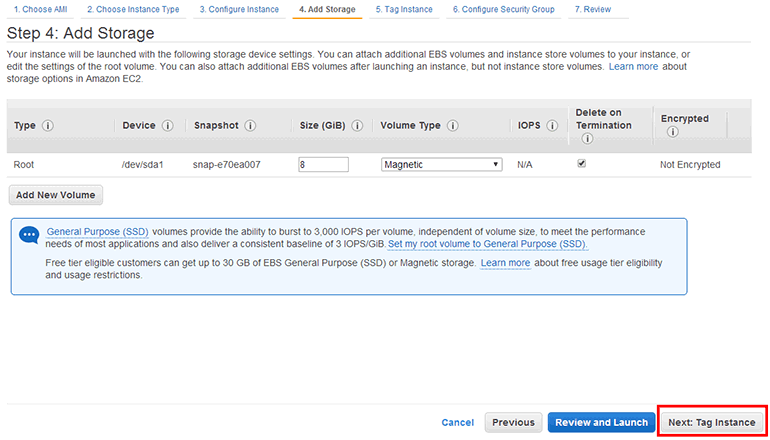Click the Previous button

pos(513,422)
